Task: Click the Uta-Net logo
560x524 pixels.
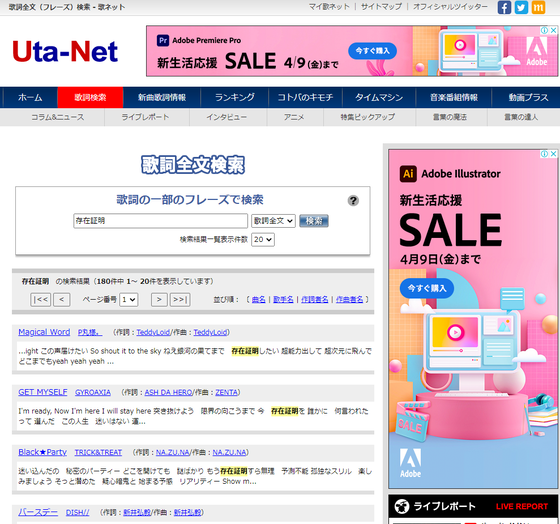Action: coord(65,51)
